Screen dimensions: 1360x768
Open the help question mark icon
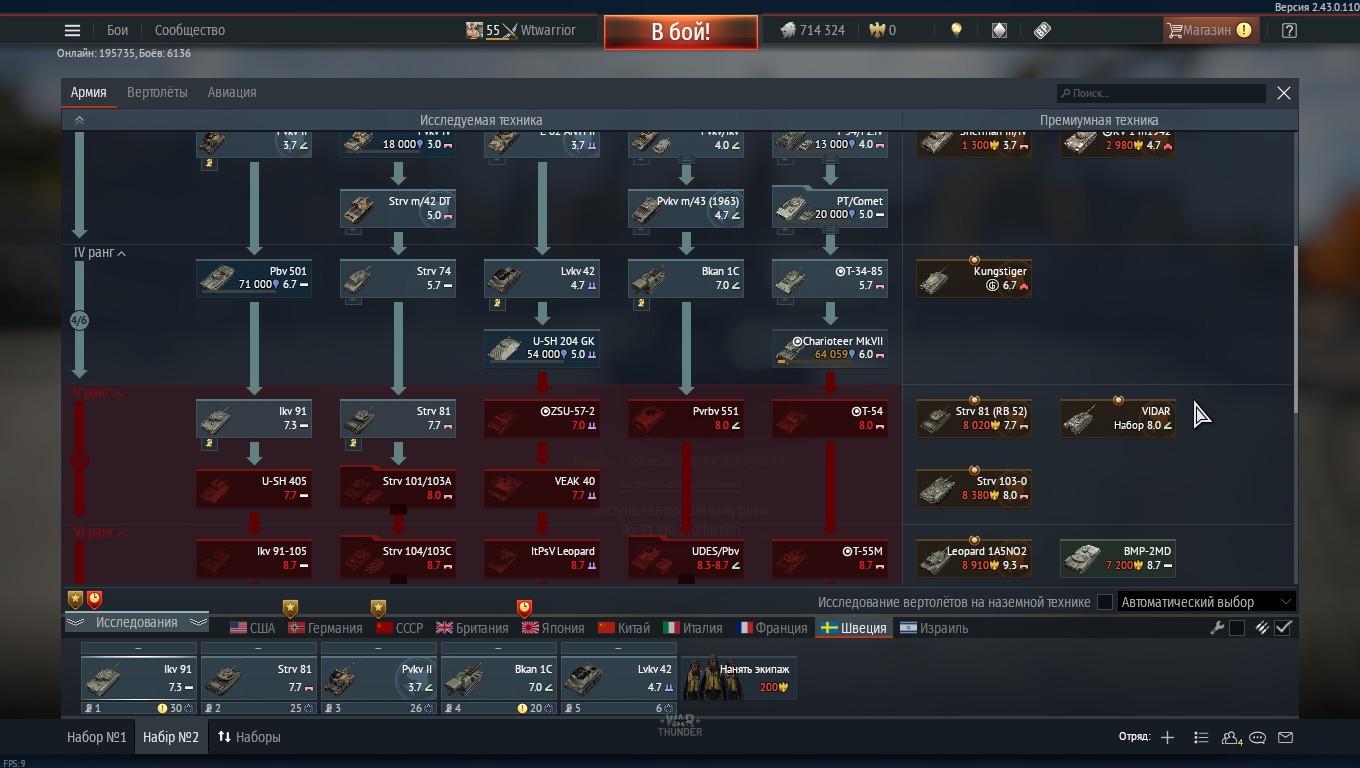pos(1289,30)
